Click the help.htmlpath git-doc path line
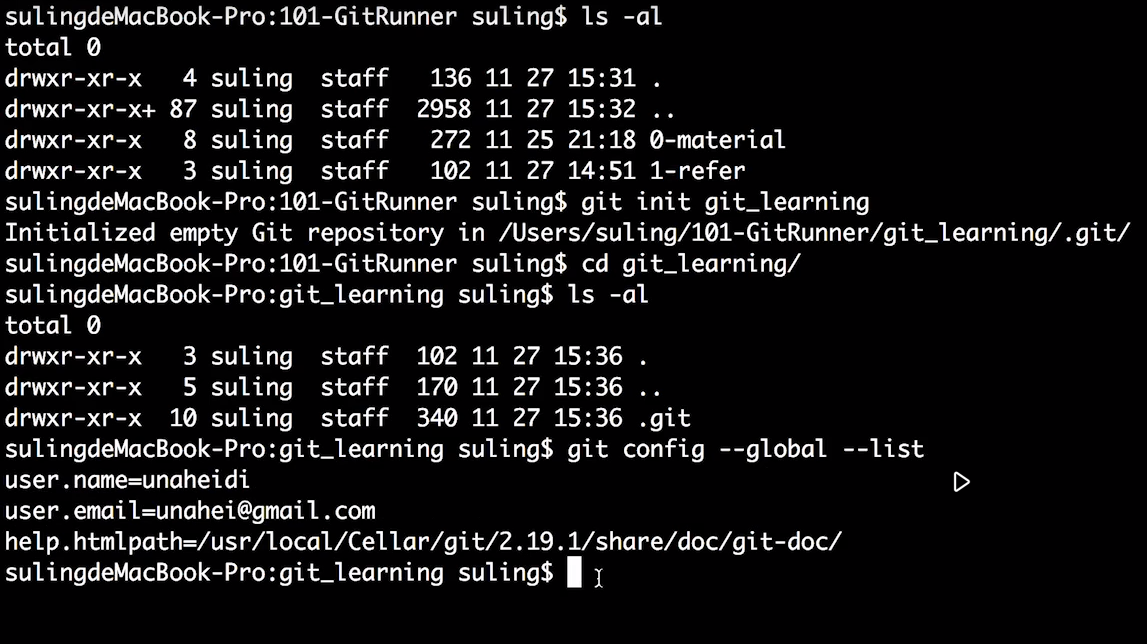1147x644 pixels. [424, 542]
